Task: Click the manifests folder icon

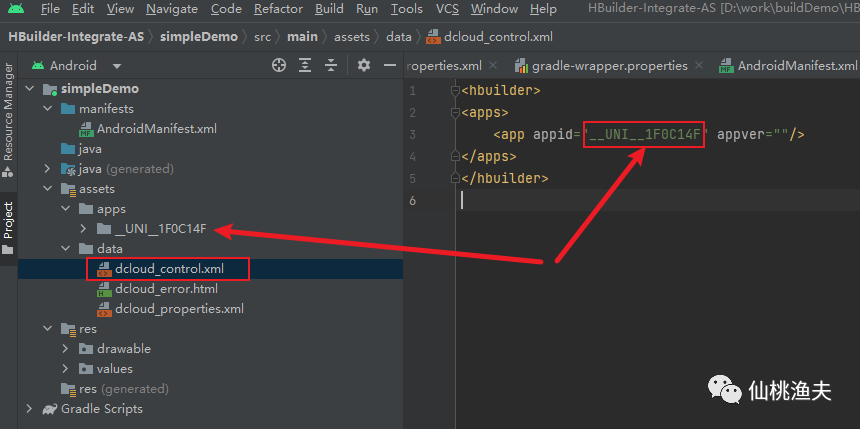Action: click(68, 109)
